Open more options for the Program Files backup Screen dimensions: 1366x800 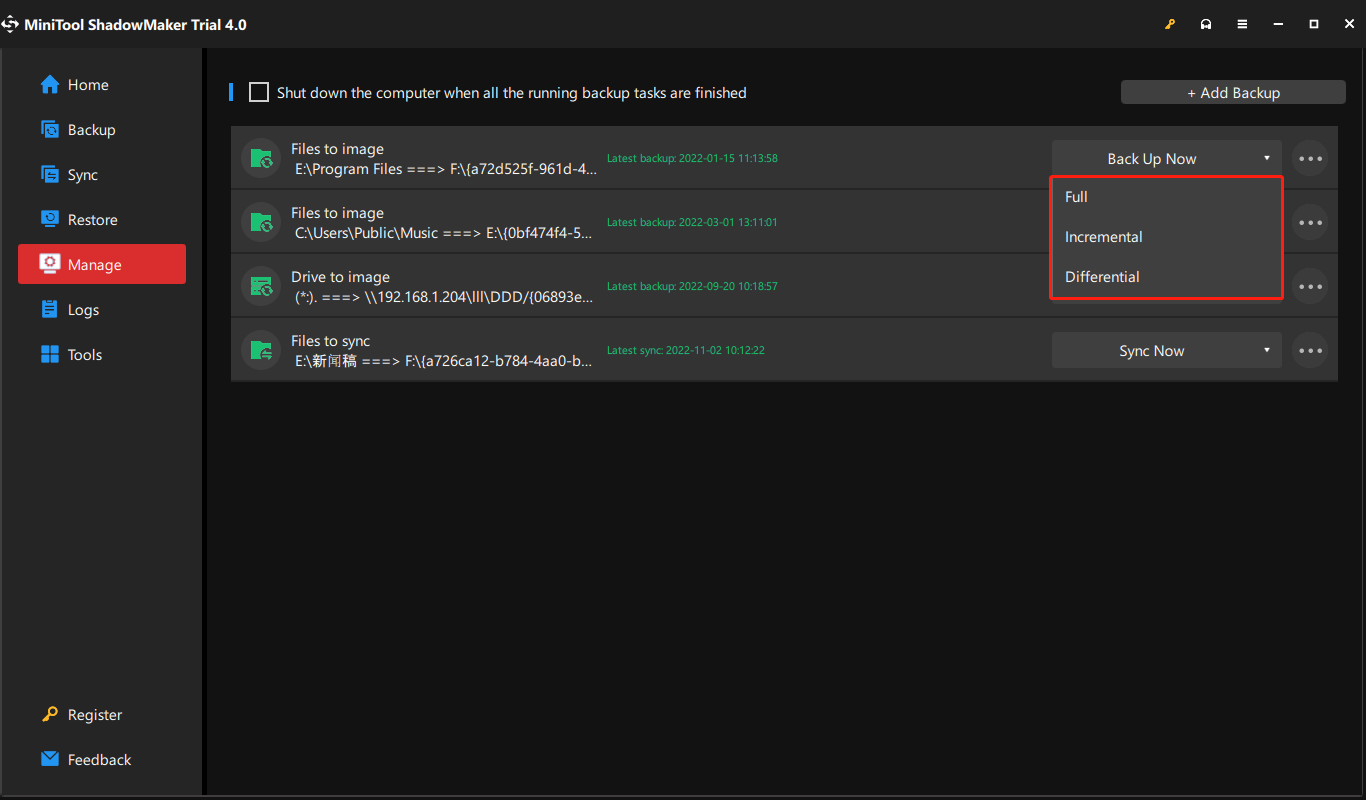pyautogui.click(x=1310, y=158)
